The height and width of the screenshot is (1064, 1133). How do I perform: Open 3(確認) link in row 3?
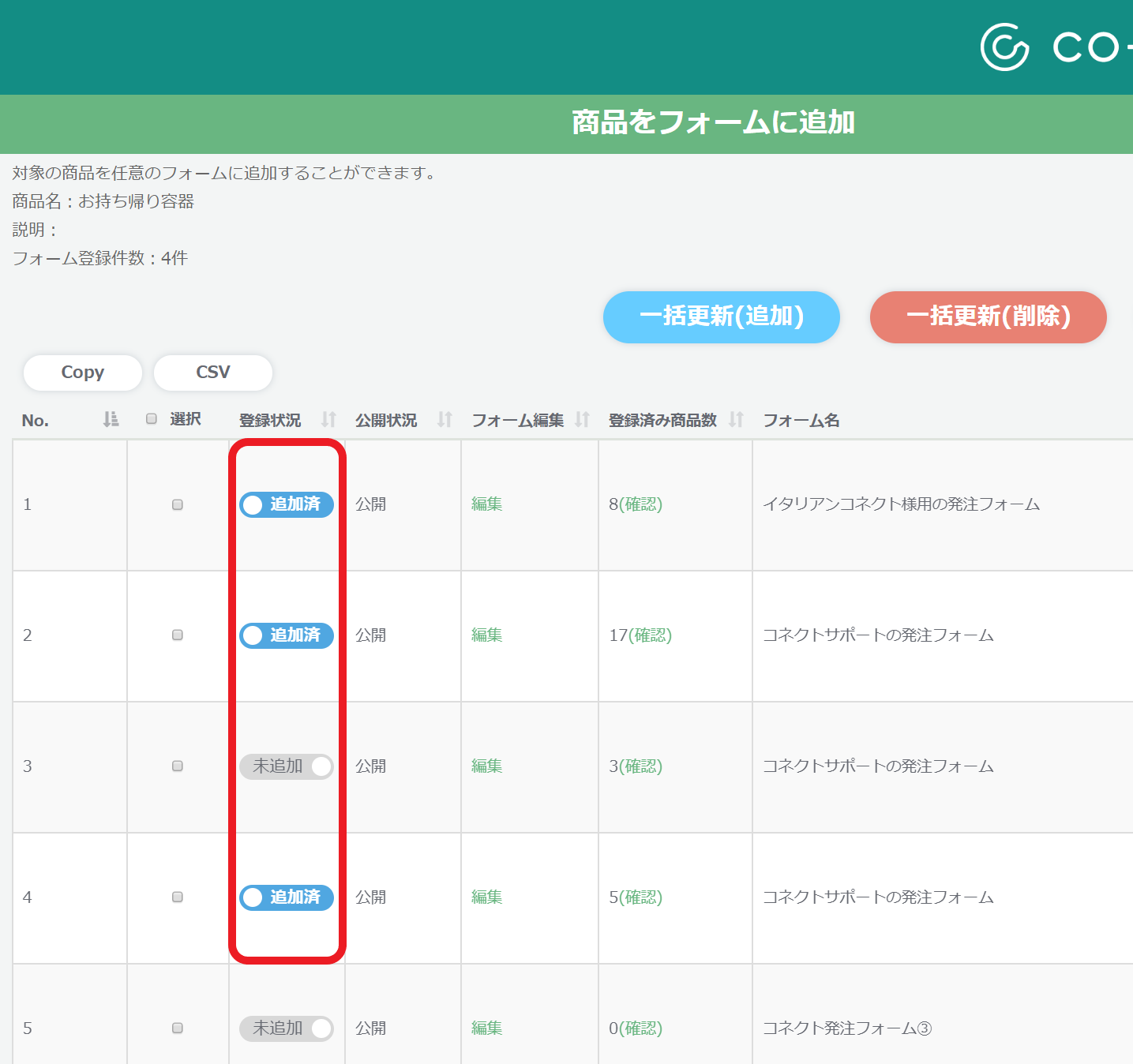(636, 766)
